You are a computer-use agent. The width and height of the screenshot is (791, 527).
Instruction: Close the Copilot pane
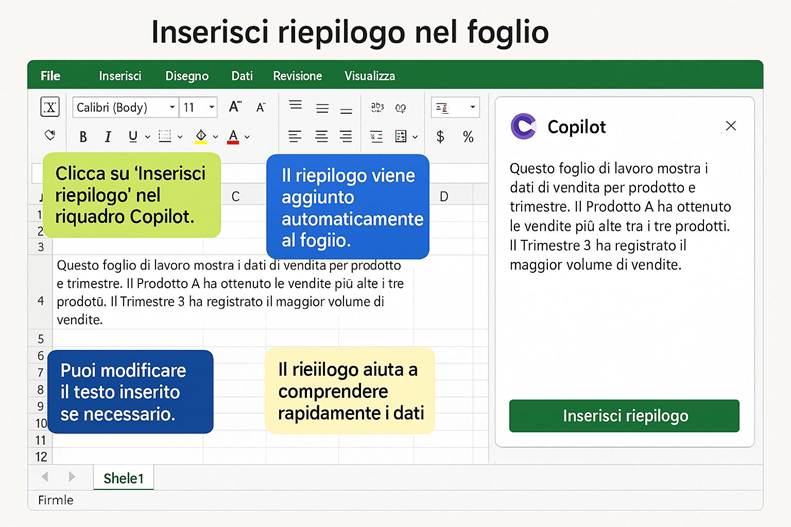click(x=731, y=126)
